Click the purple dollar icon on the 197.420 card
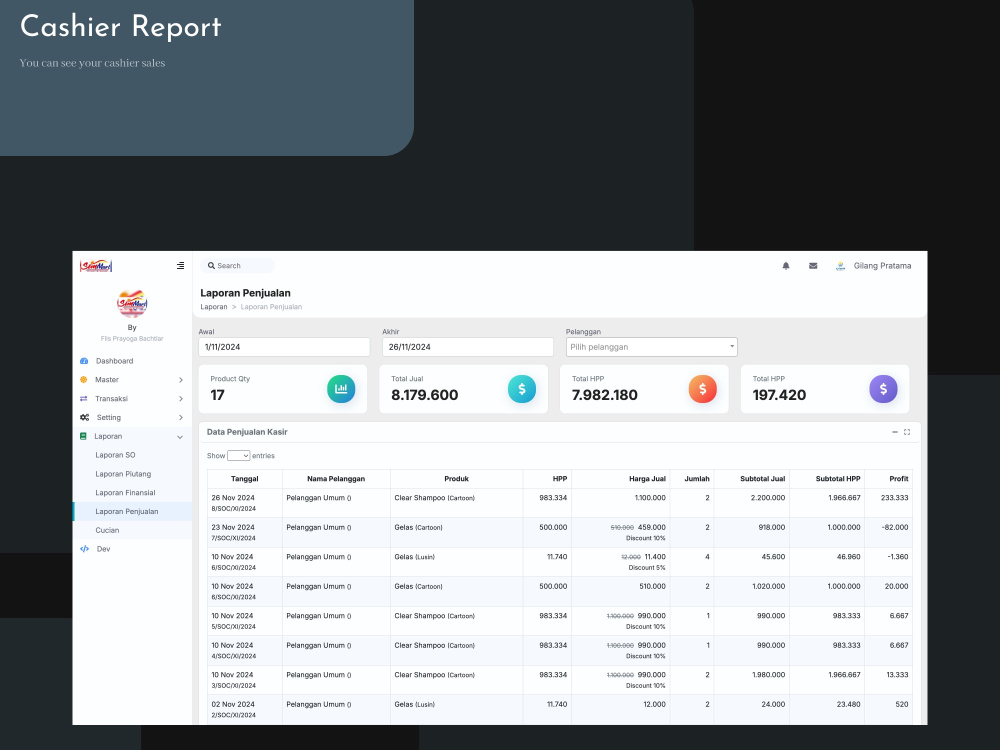 point(883,389)
